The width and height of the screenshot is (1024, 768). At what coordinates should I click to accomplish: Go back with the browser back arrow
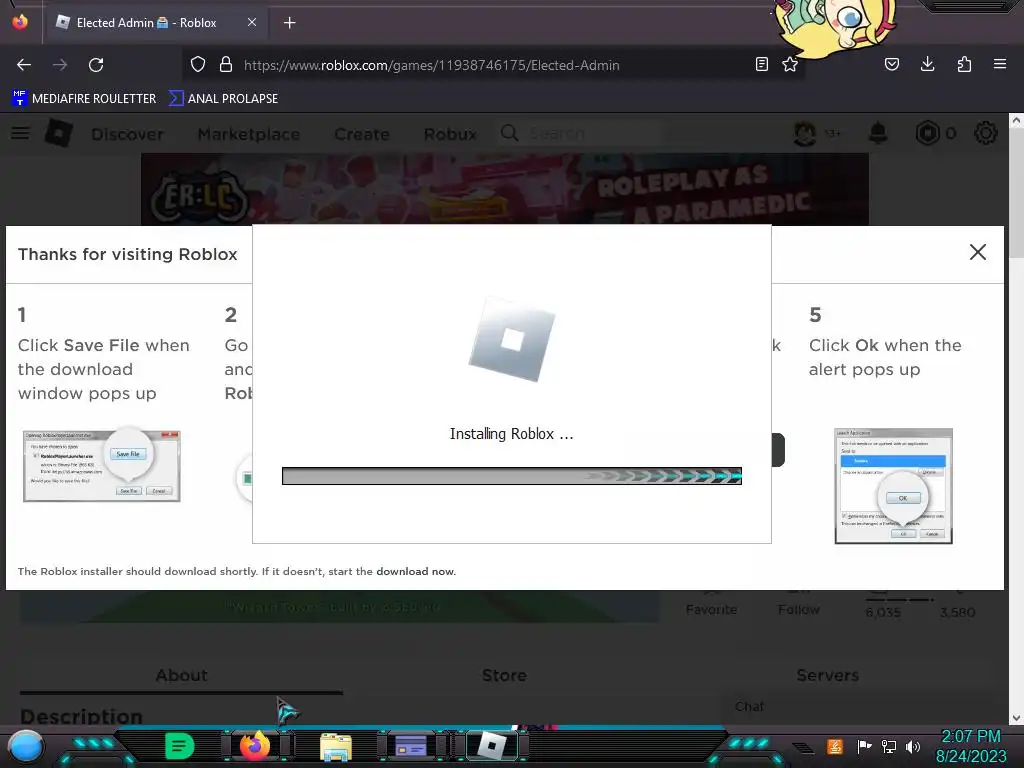(x=24, y=65)
